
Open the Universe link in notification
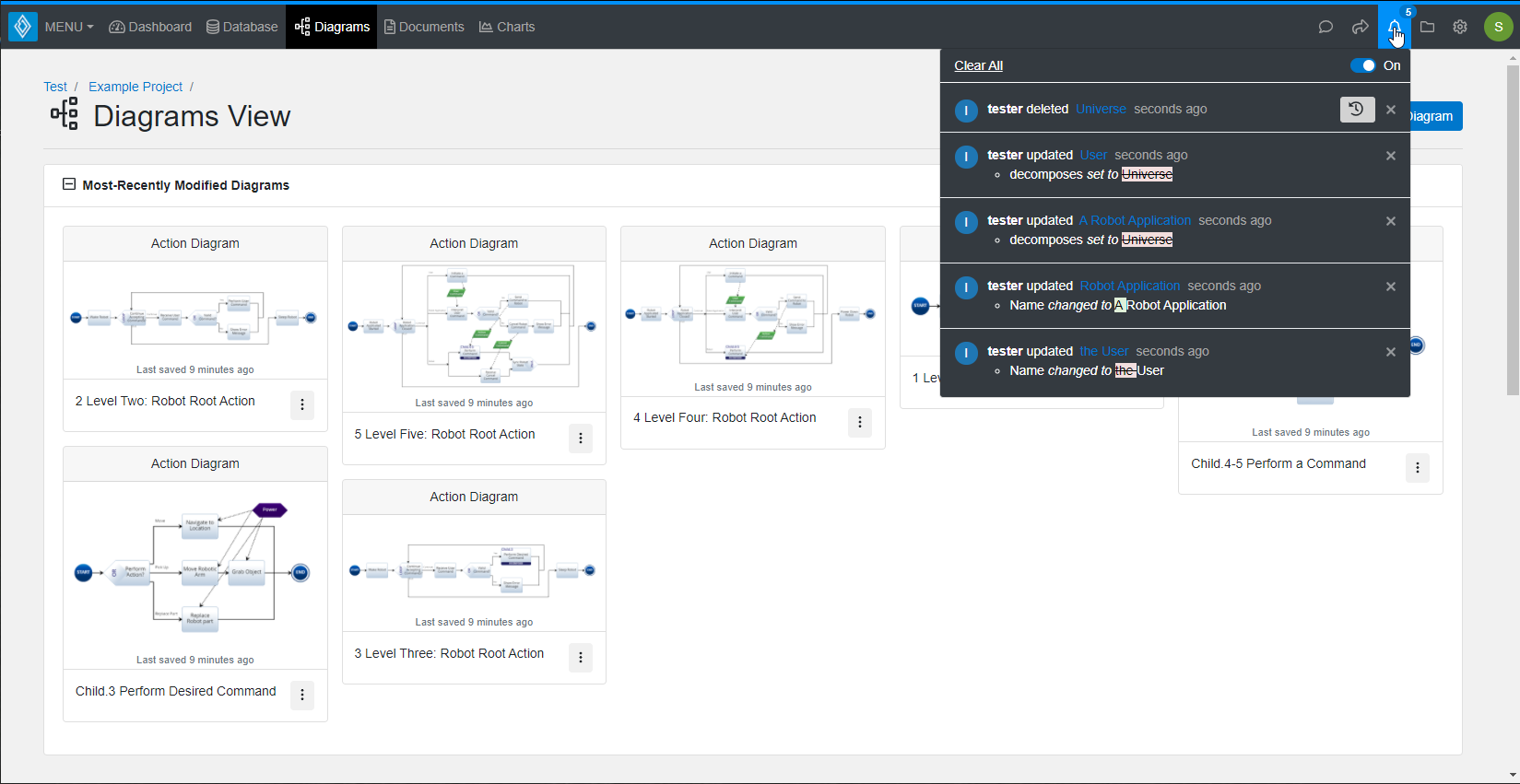[1101, 109]
